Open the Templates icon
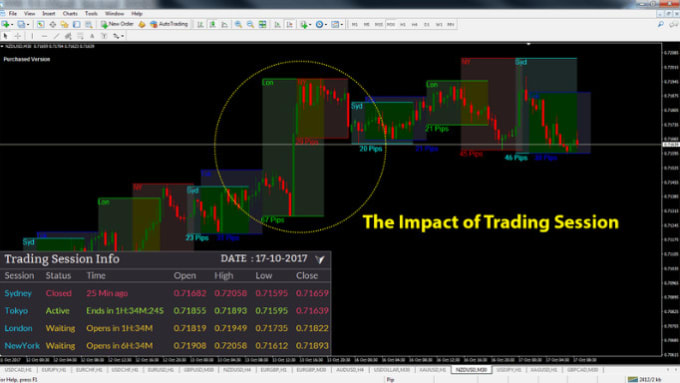This screenshot has width=680, height=383. (x=335, y=24)
